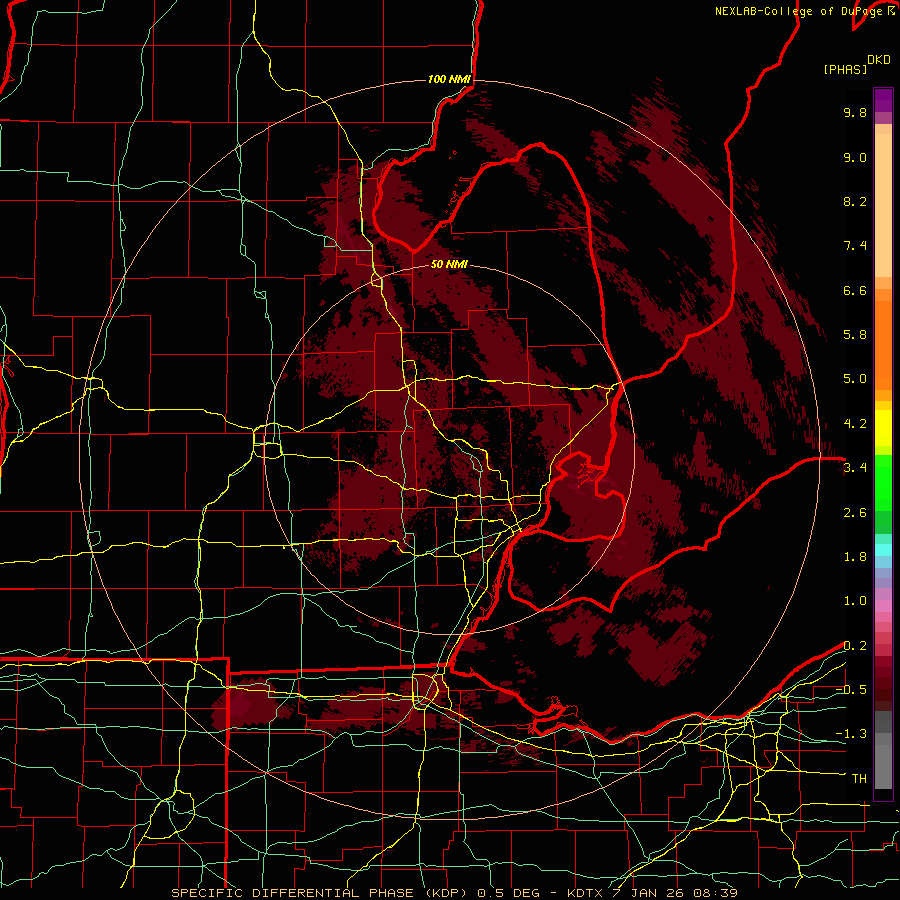This screenshot has height=900, width=900.
Task: Click the 9.0 scale value
Action: point(855,157)
